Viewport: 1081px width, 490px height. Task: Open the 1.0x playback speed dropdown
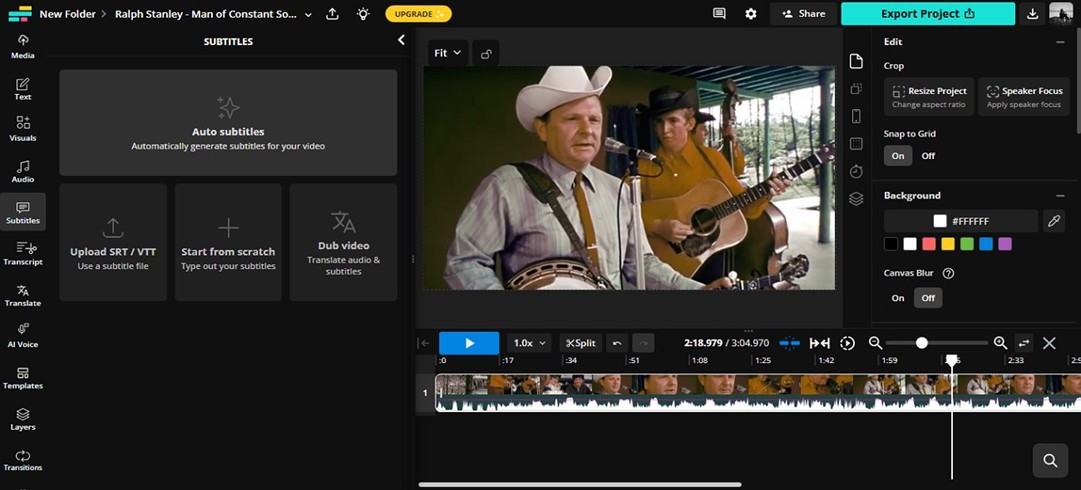pos(530,343)
